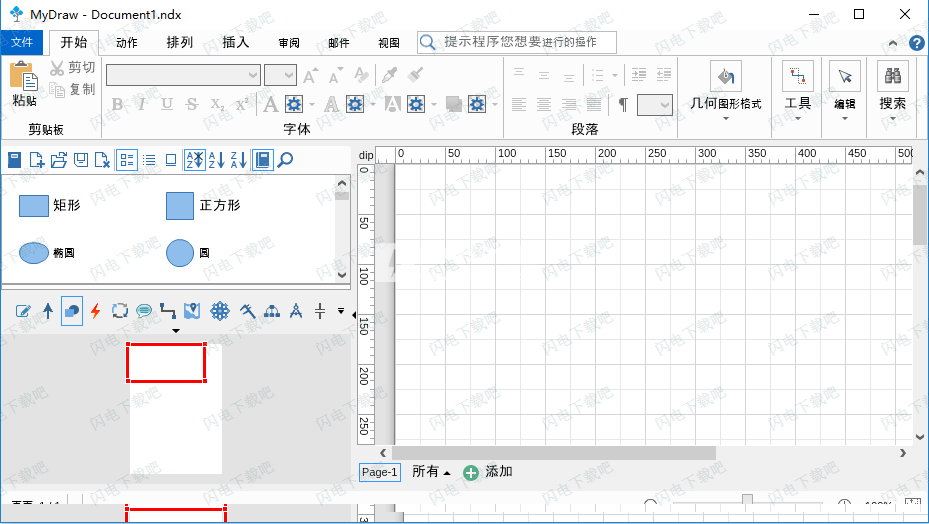Create a new library file with plus icon
The width and height of the screenshot is (929, 524).
point(37,160)
